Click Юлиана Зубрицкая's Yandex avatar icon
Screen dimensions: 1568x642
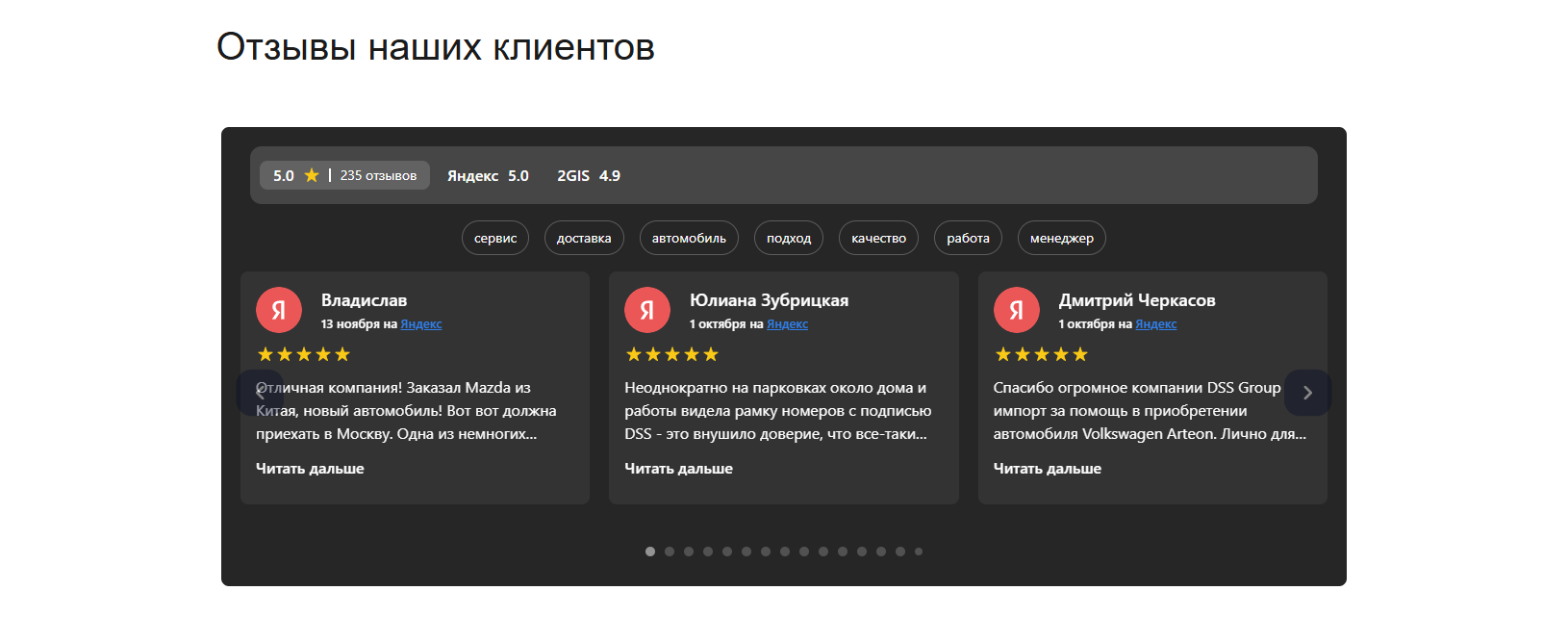[x=647, y=310]
